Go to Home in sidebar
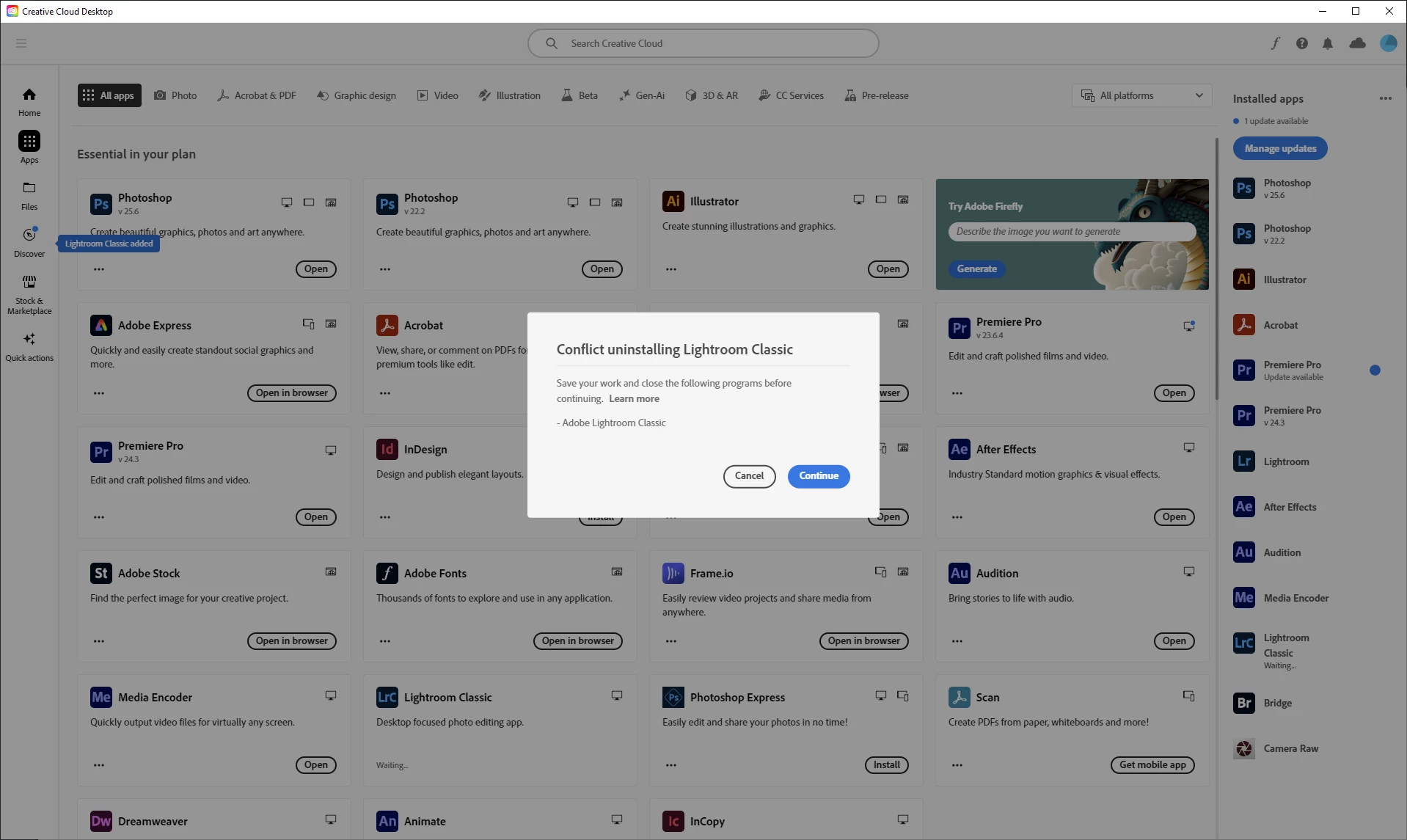 29,102
